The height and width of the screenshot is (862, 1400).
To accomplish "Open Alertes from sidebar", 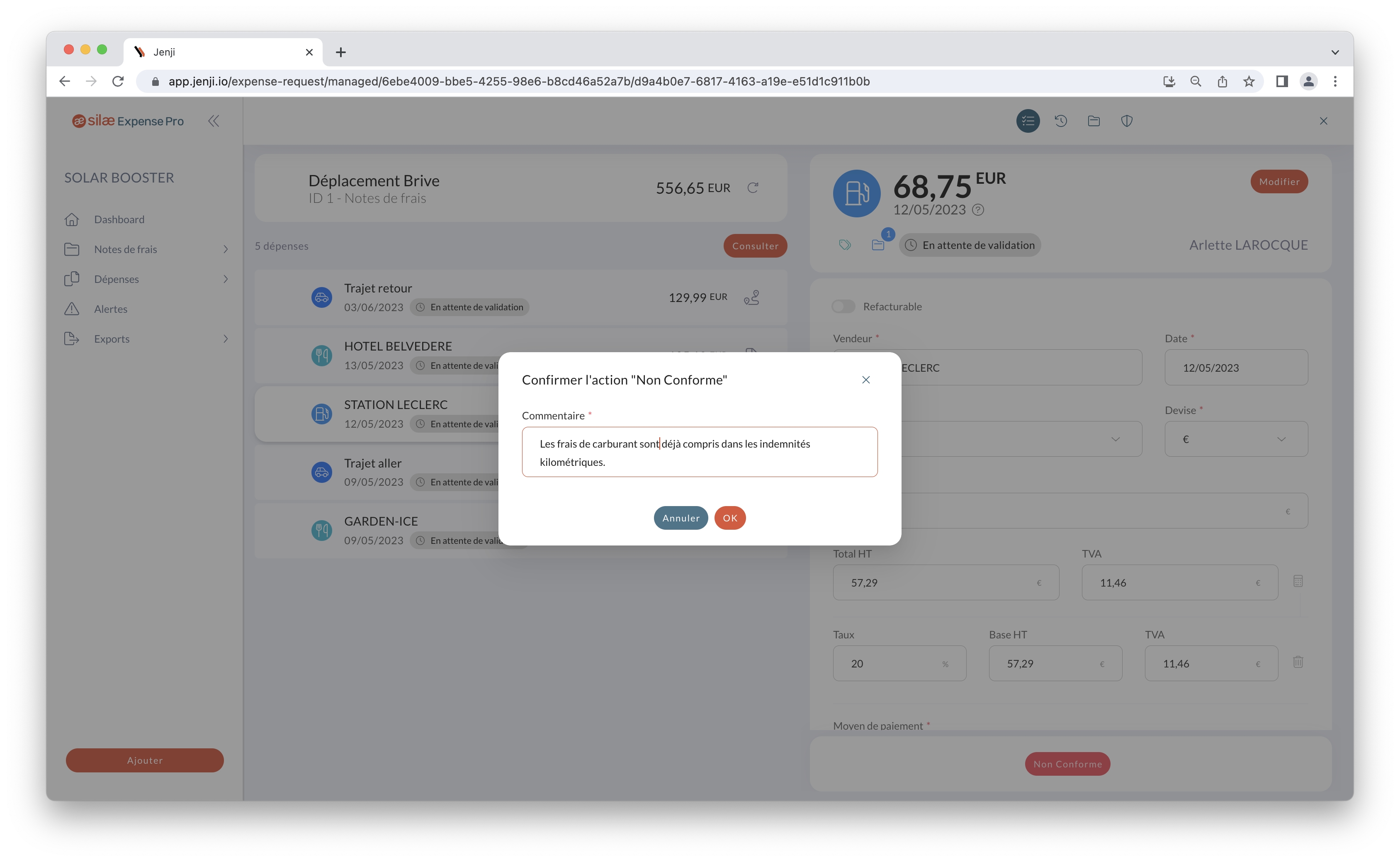I will 111,309.
